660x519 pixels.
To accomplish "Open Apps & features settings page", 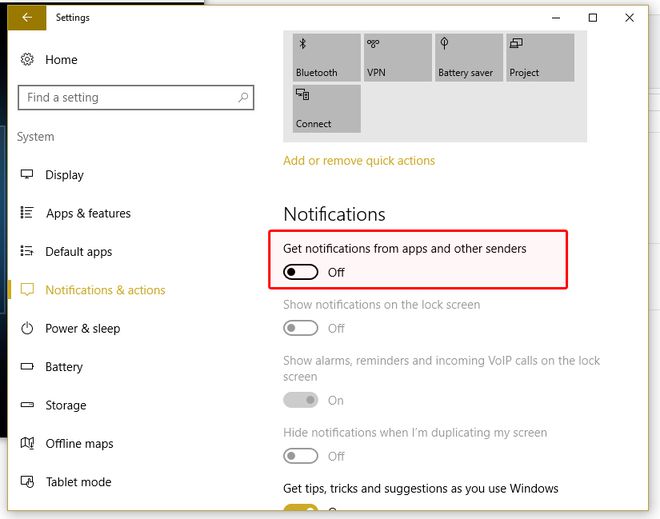I will click(88, 213).
